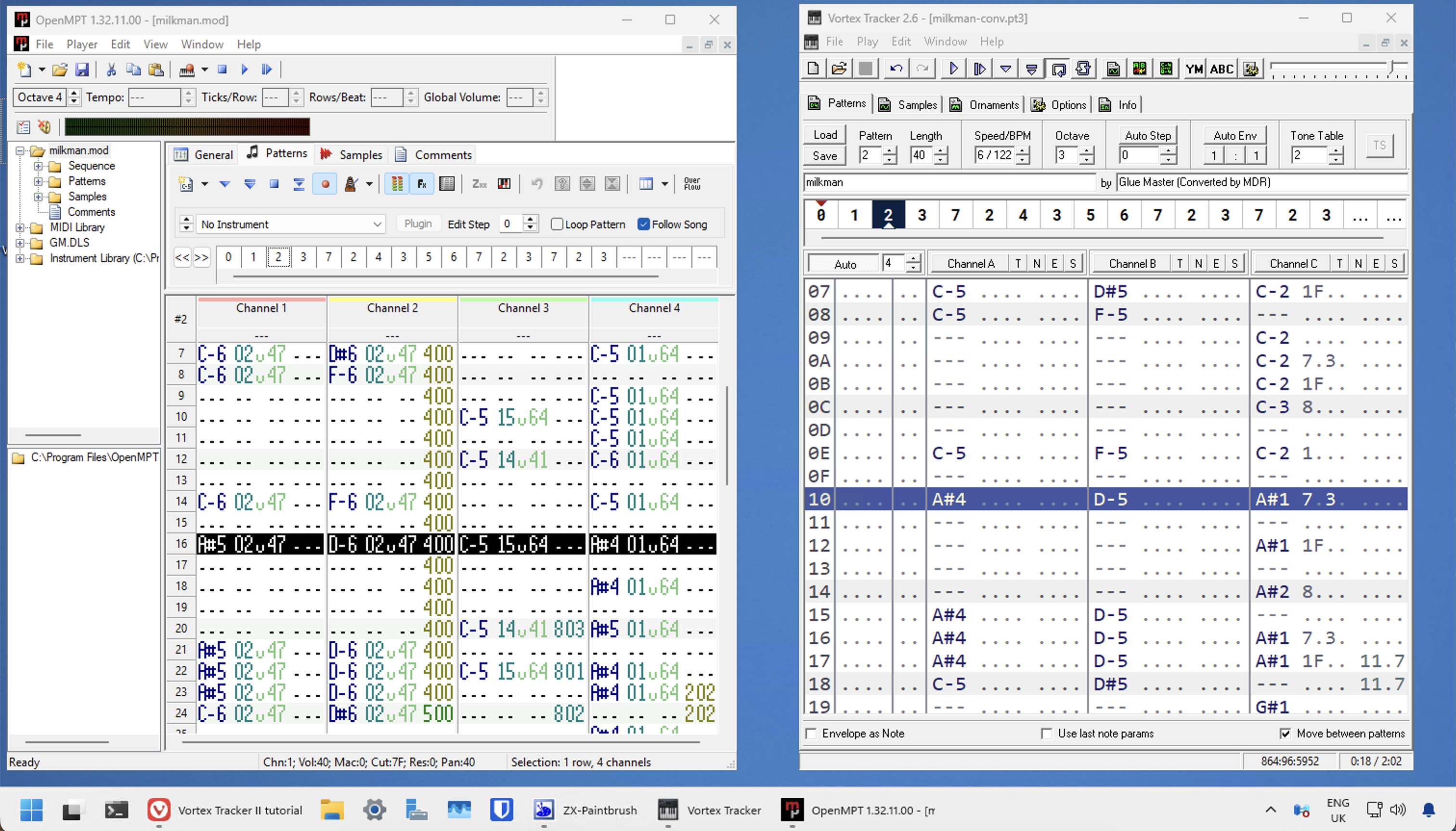1456x831 pixels.
Task: Click the Undo icon in Vortex Tracker toolbar
Action: pos(896,68)
